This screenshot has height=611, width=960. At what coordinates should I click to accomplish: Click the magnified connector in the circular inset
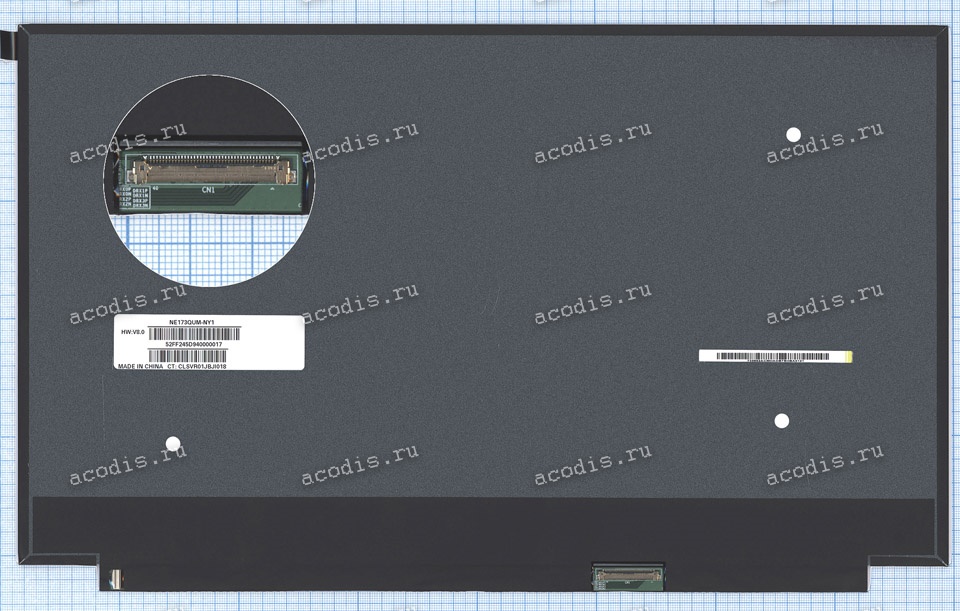[211, 170]
